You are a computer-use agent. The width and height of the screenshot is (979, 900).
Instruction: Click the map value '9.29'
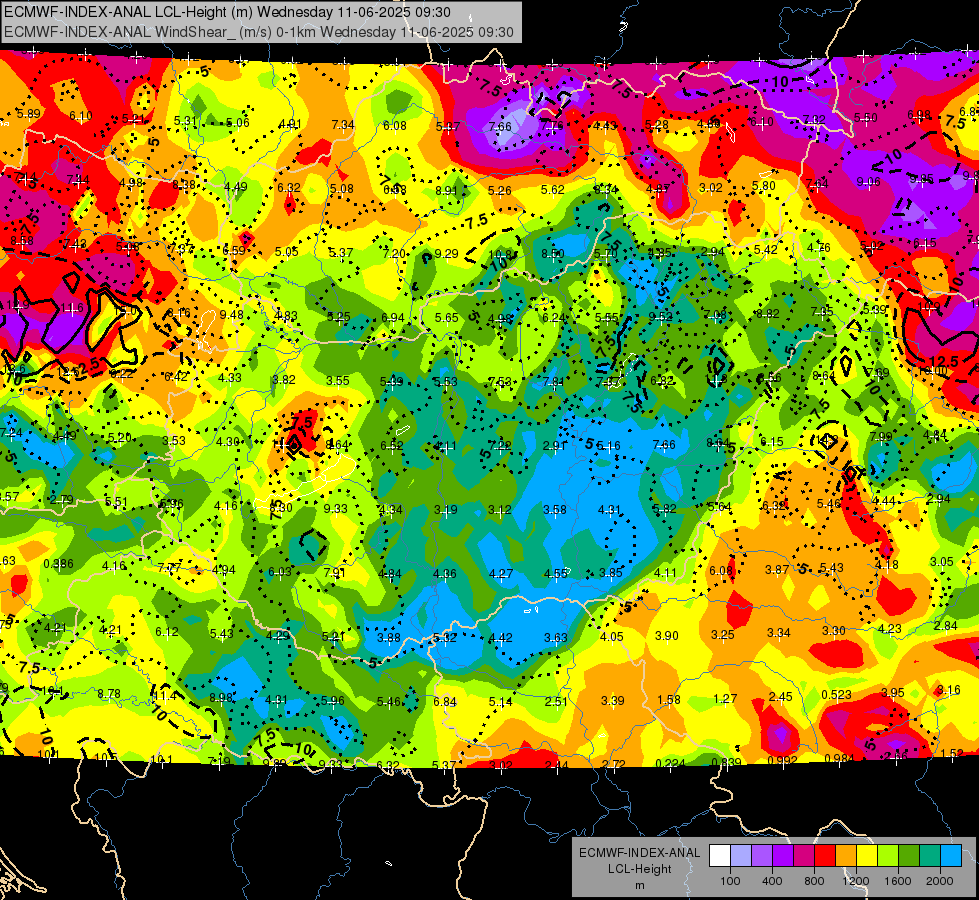pos(446,254)
